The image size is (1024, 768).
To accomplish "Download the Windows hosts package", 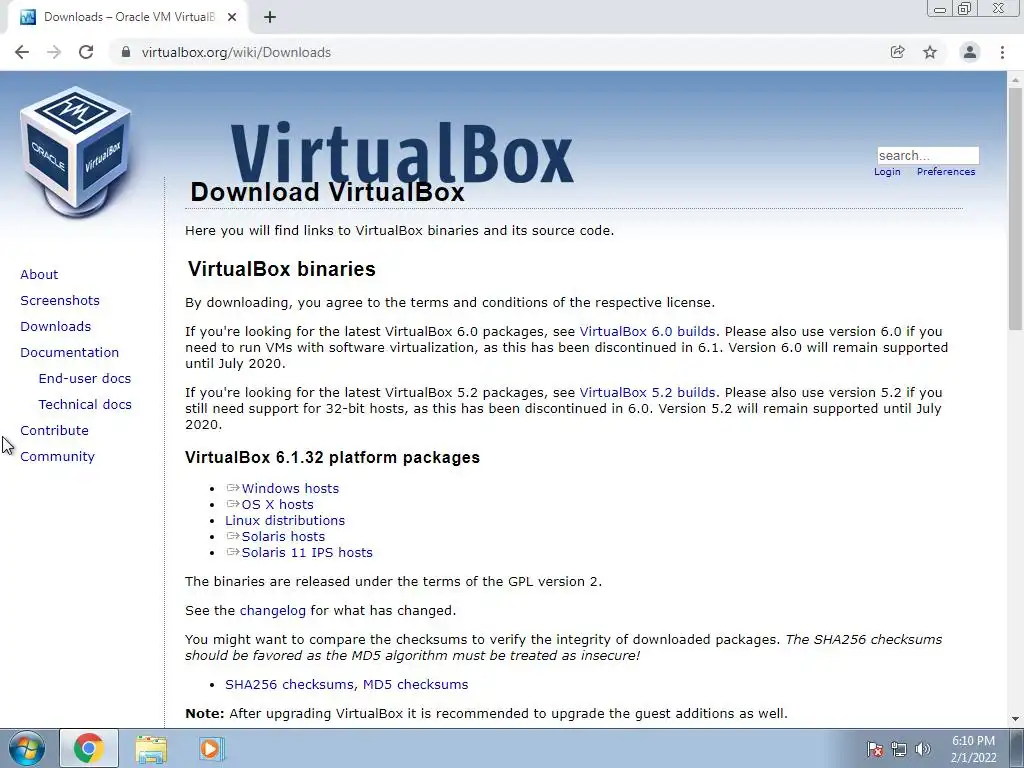I will tap(290, 488).
